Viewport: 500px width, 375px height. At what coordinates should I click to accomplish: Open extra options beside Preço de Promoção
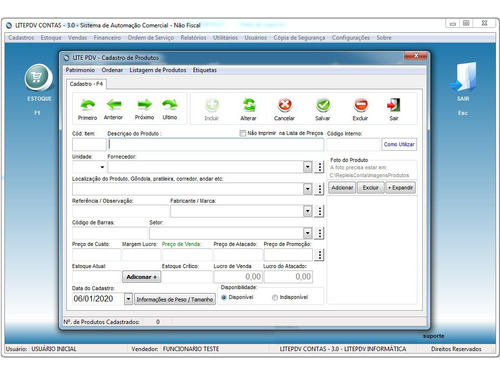coord(319,255)
